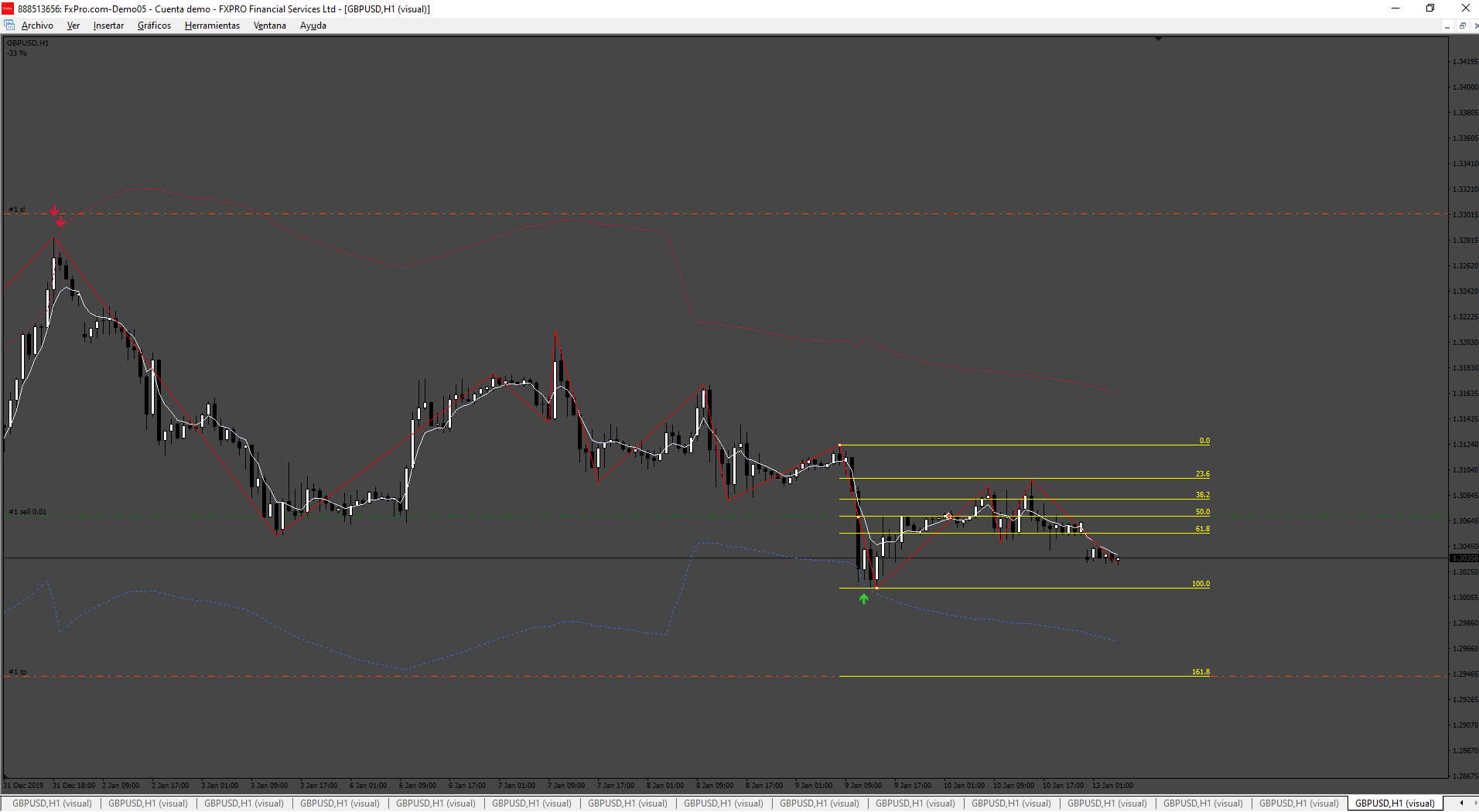Screen dimensions: 1479x812
Task: Open the Herramientas menu
Action: 212,26
